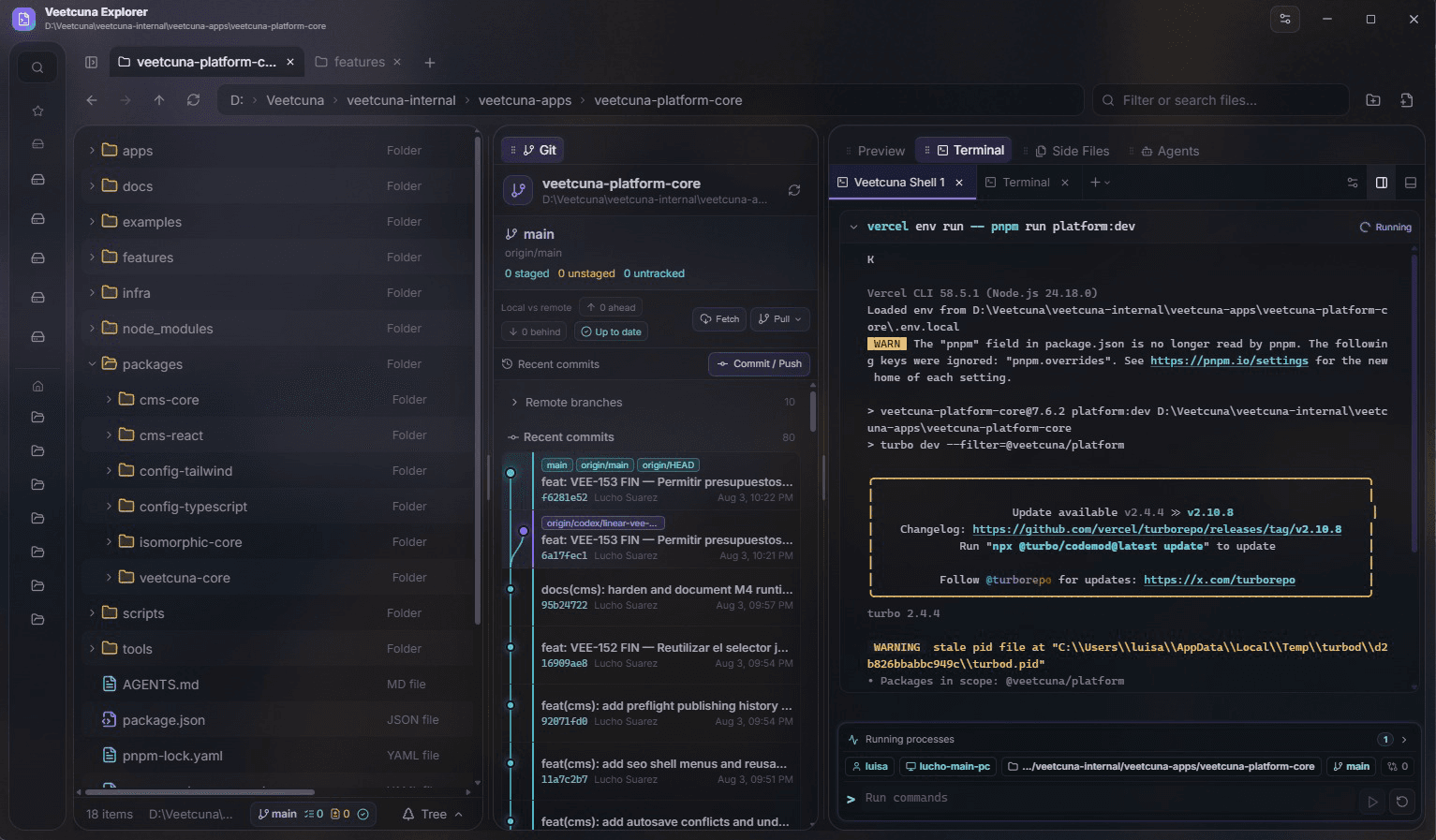Open the pnpm.io/settings link
The image size is (1436, 840).
(x=1229, y=361)
